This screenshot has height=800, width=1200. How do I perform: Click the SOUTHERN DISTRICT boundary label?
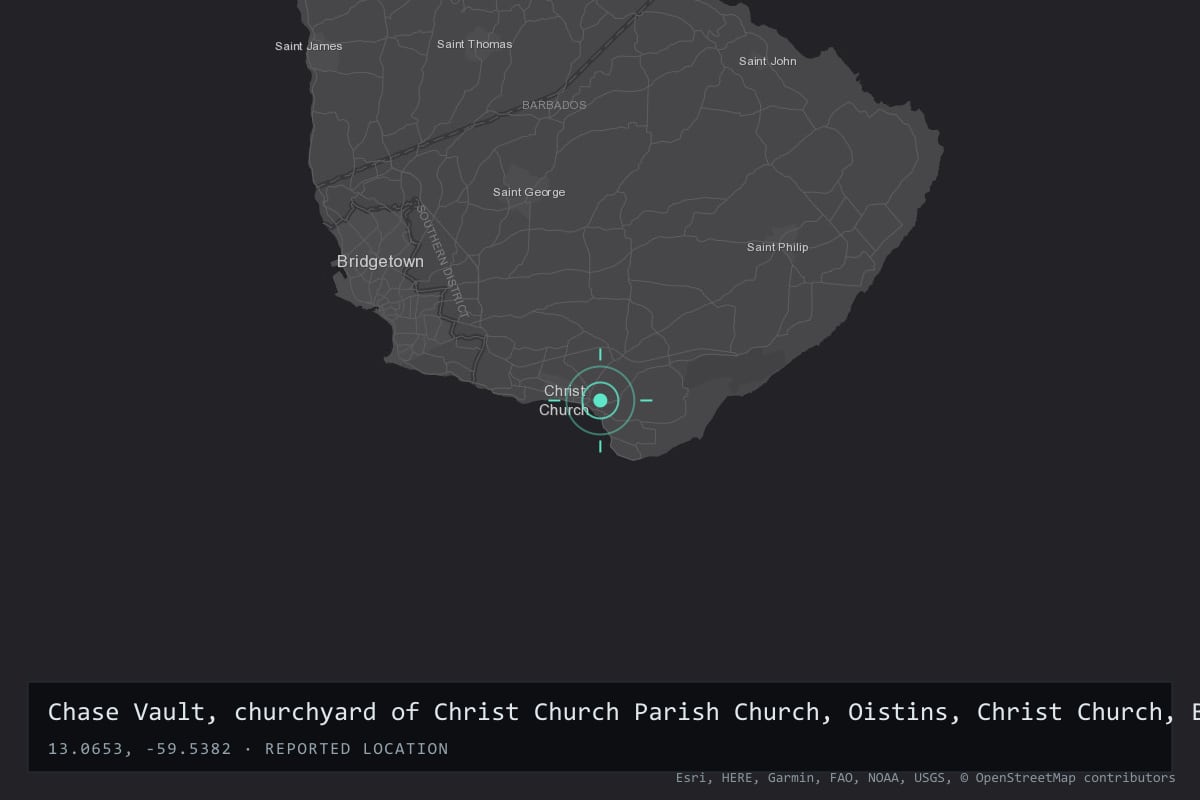tap(443, 261)
